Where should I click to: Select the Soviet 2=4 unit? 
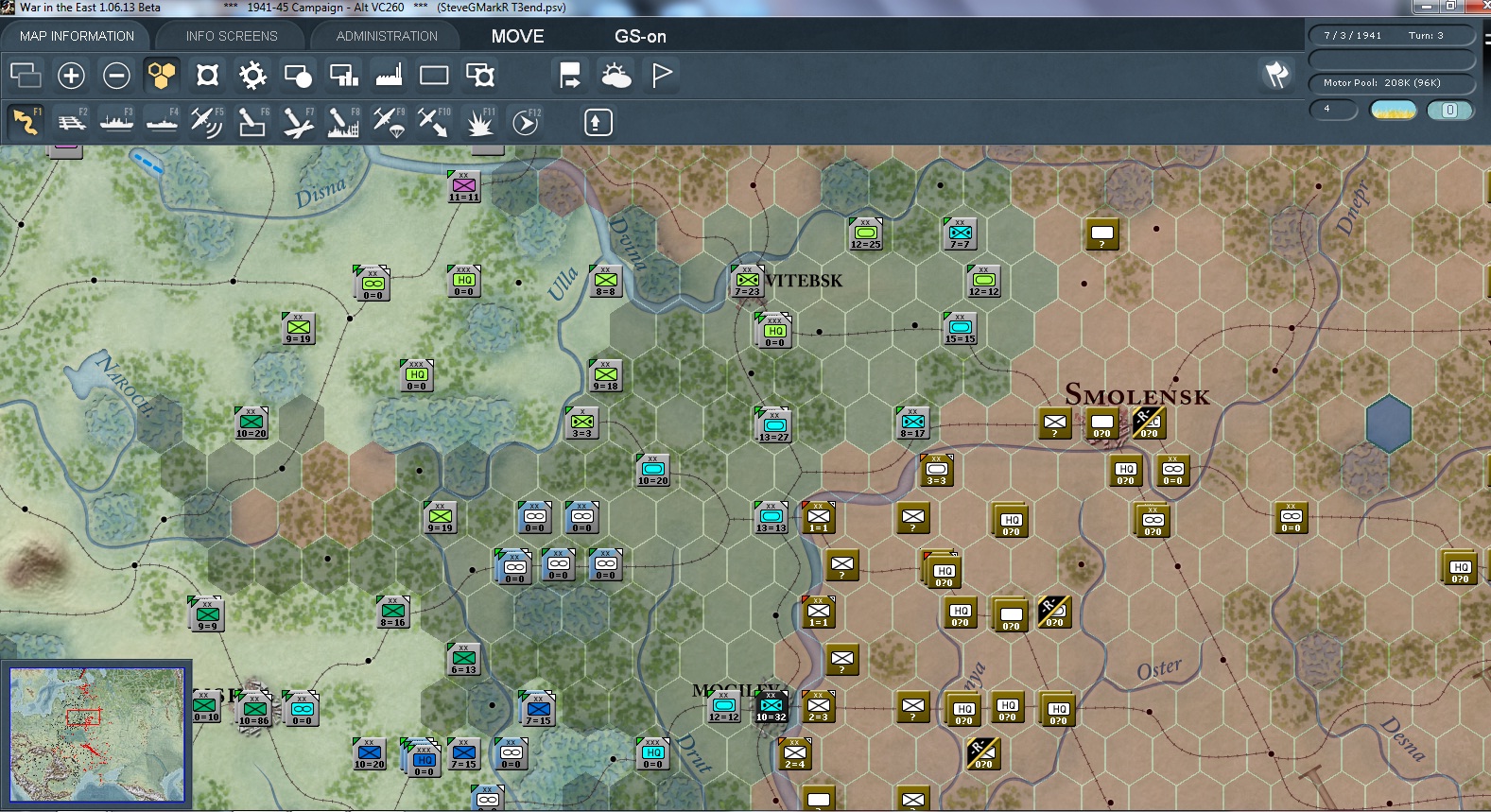coord(795,753)
